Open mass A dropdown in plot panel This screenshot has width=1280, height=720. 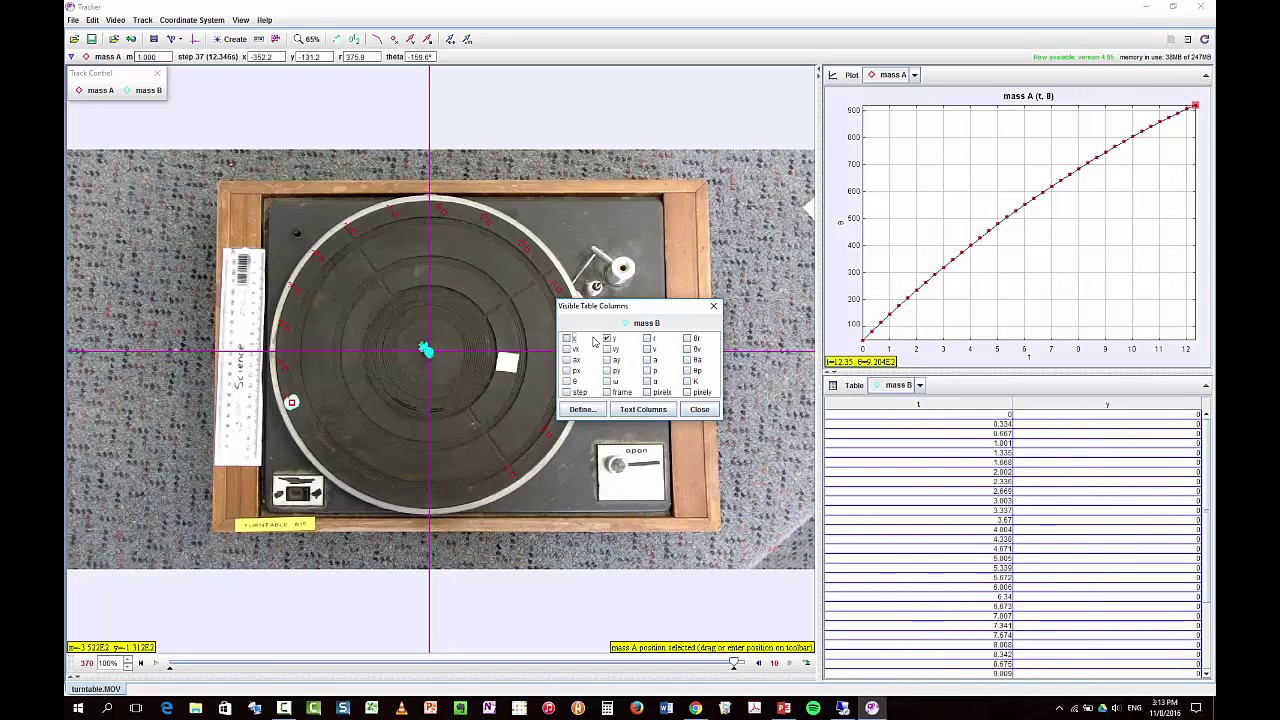914,75
